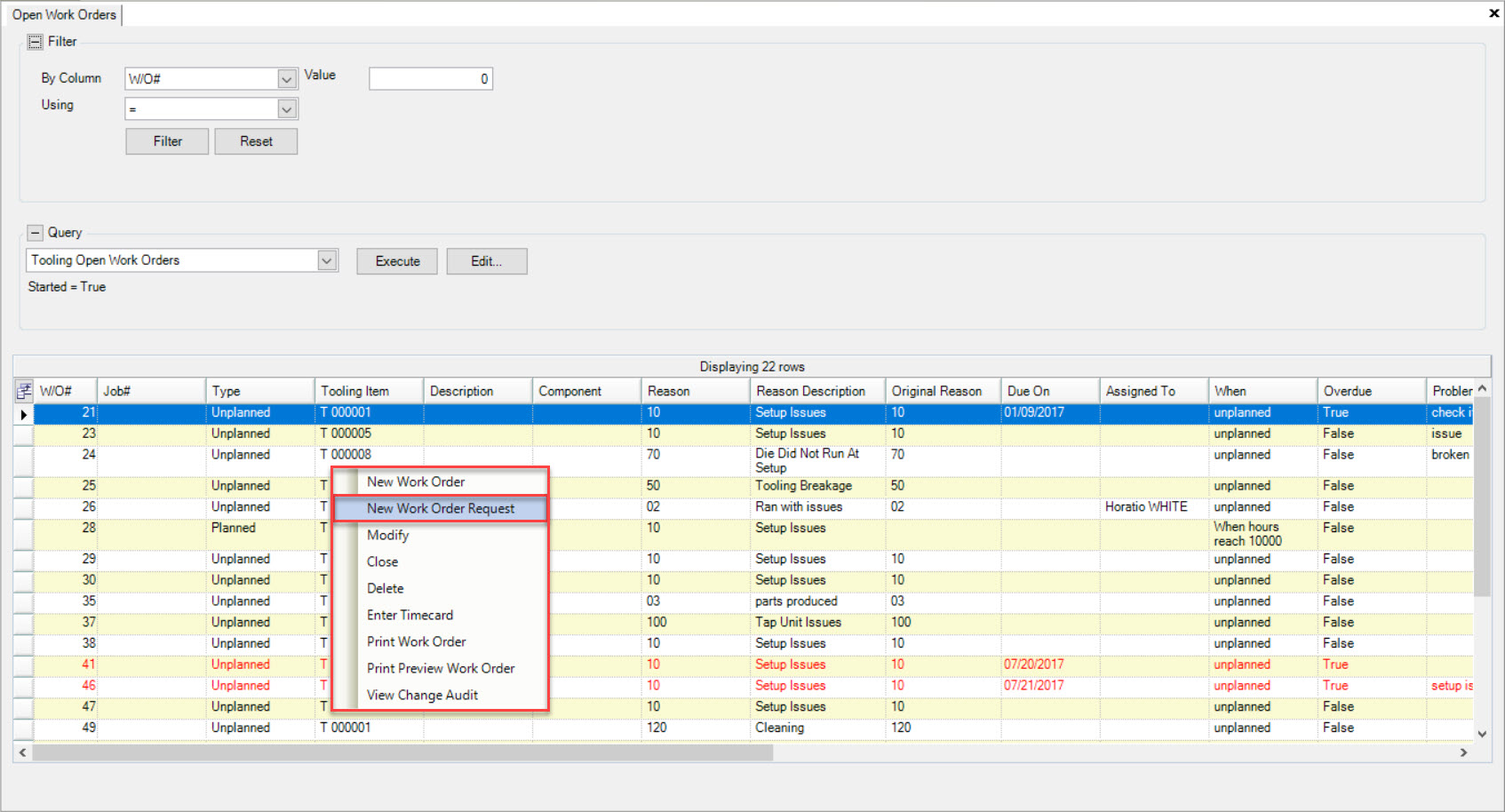The height and width of the screenshot is (812, 1505).
Task: Click the Edit... button
Action: [x=487, y=261]
